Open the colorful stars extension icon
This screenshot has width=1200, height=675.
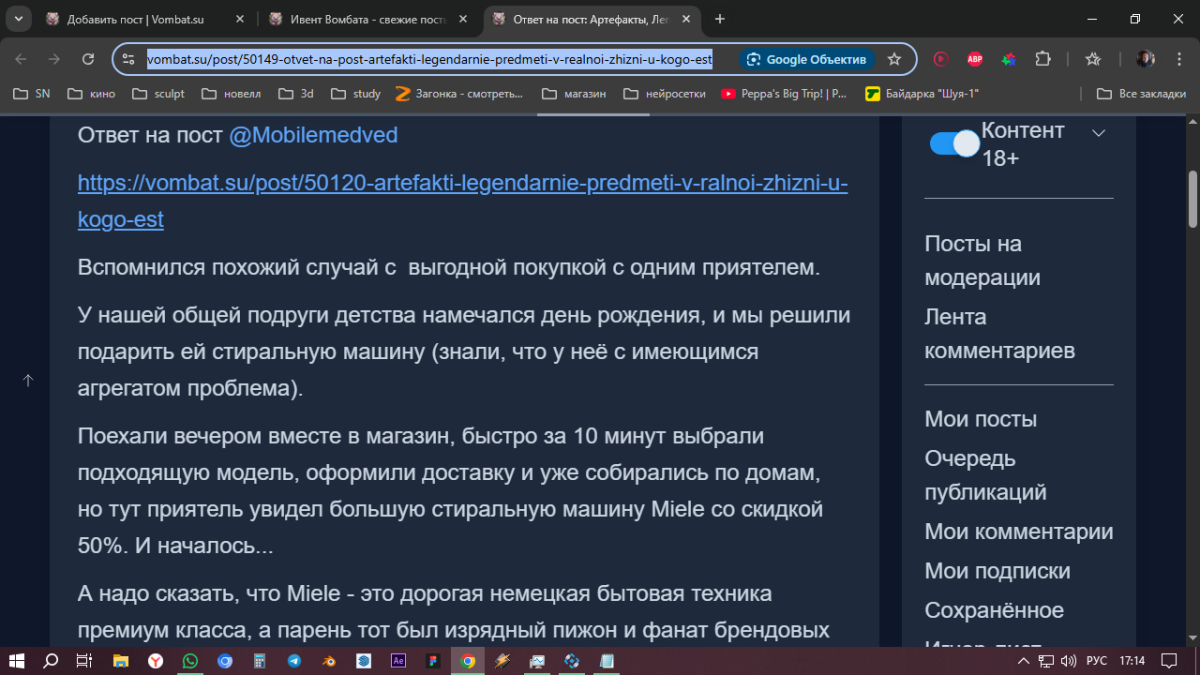click(1009, 59)
